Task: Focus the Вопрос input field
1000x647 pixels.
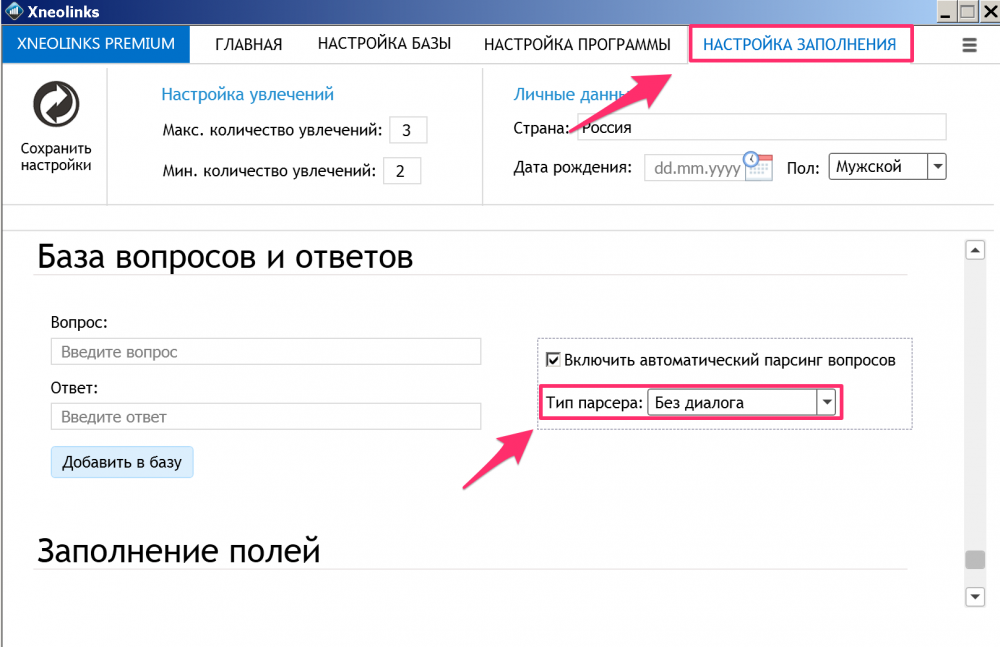Action: pos(266,352)
